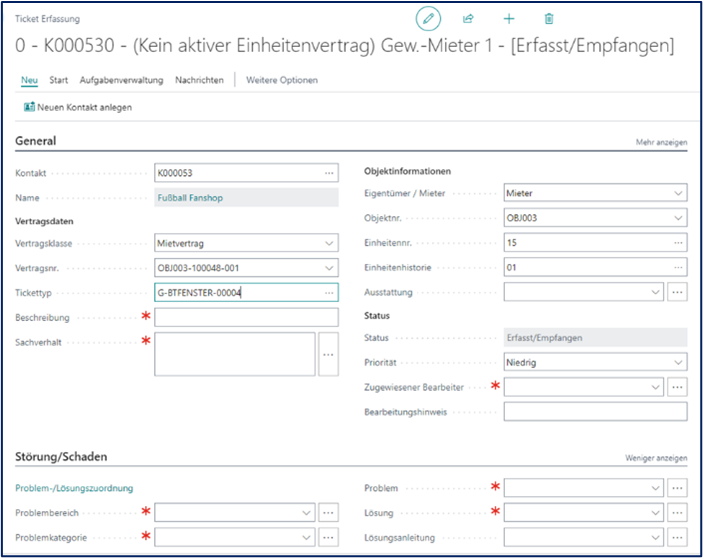Screen dimensions: 703x558
Task: Click the share icon in header
Action: (x=468, y=19)
